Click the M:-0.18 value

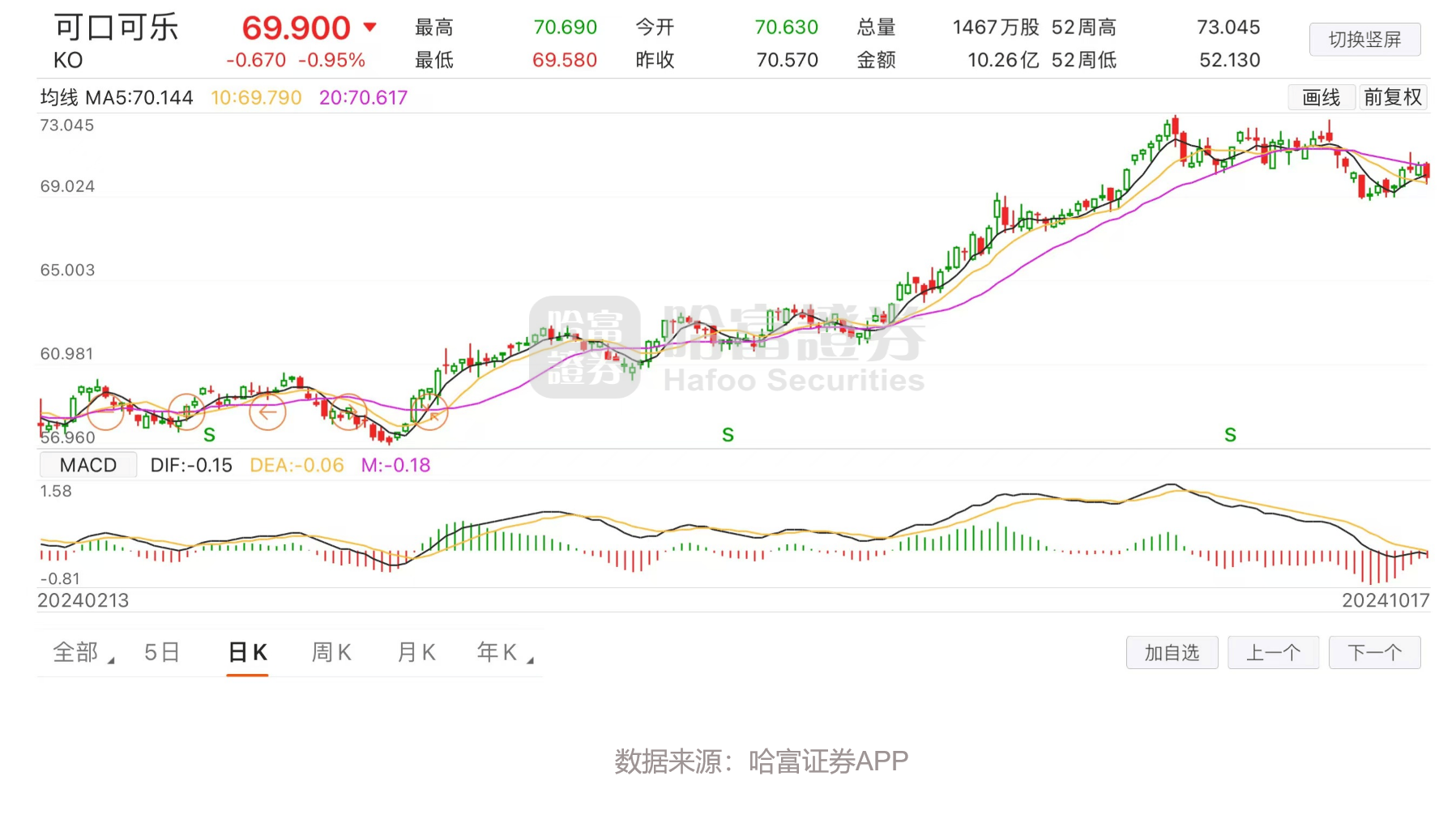pyautogui.click(x=395, y=465)
